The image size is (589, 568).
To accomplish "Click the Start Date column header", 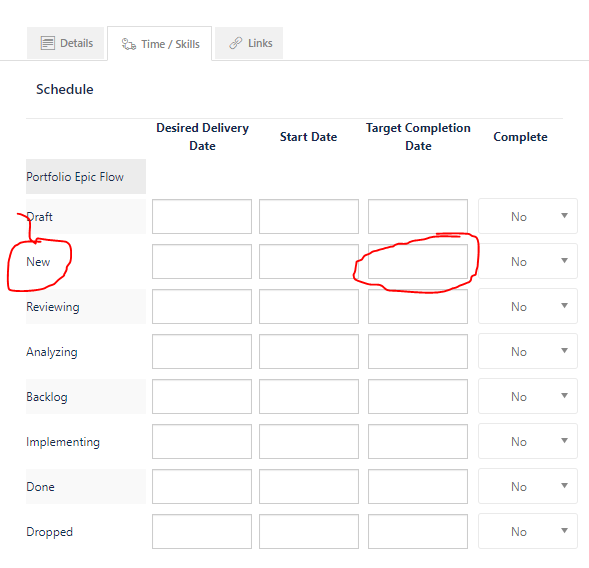I will point(308,137).
